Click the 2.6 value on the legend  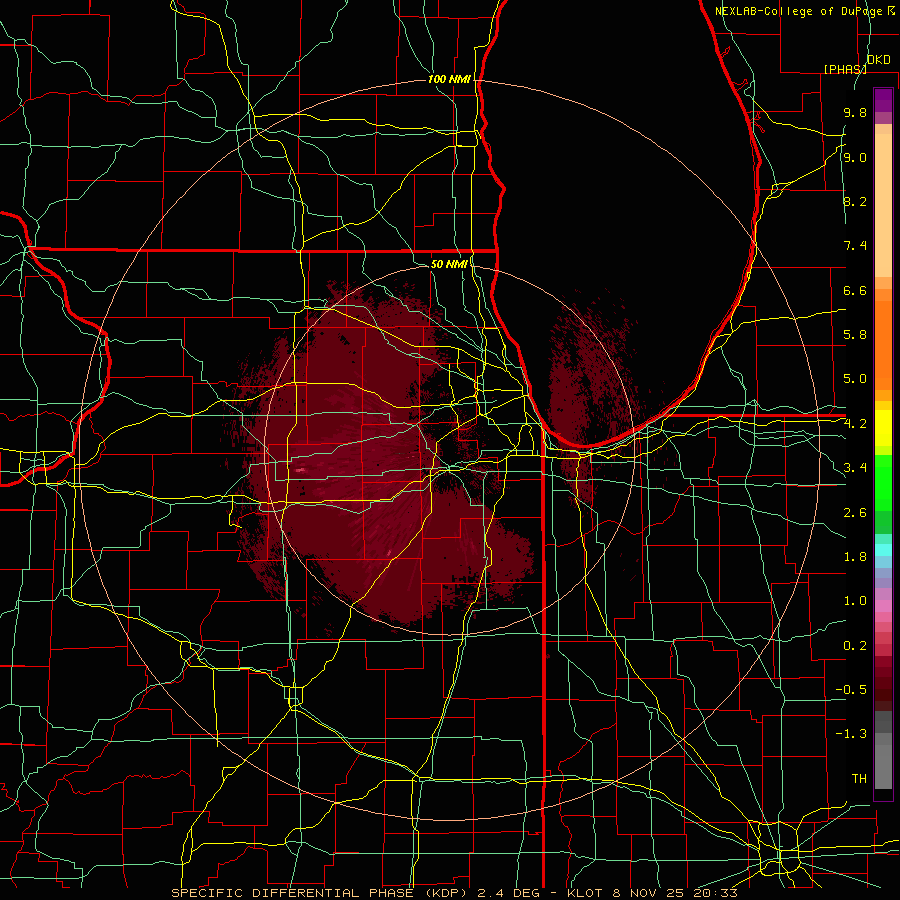pyautogui.click(x=855, y=513)
